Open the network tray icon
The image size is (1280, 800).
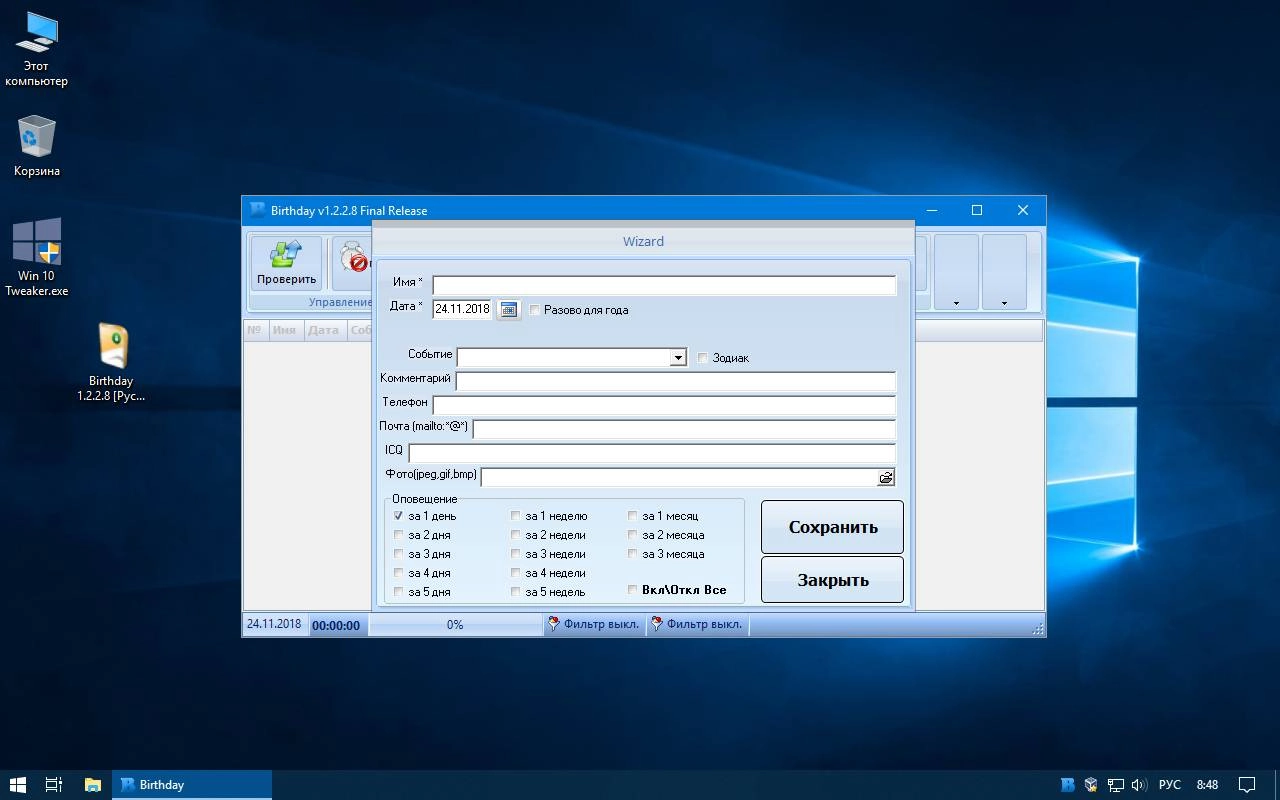pos(1114,785)
